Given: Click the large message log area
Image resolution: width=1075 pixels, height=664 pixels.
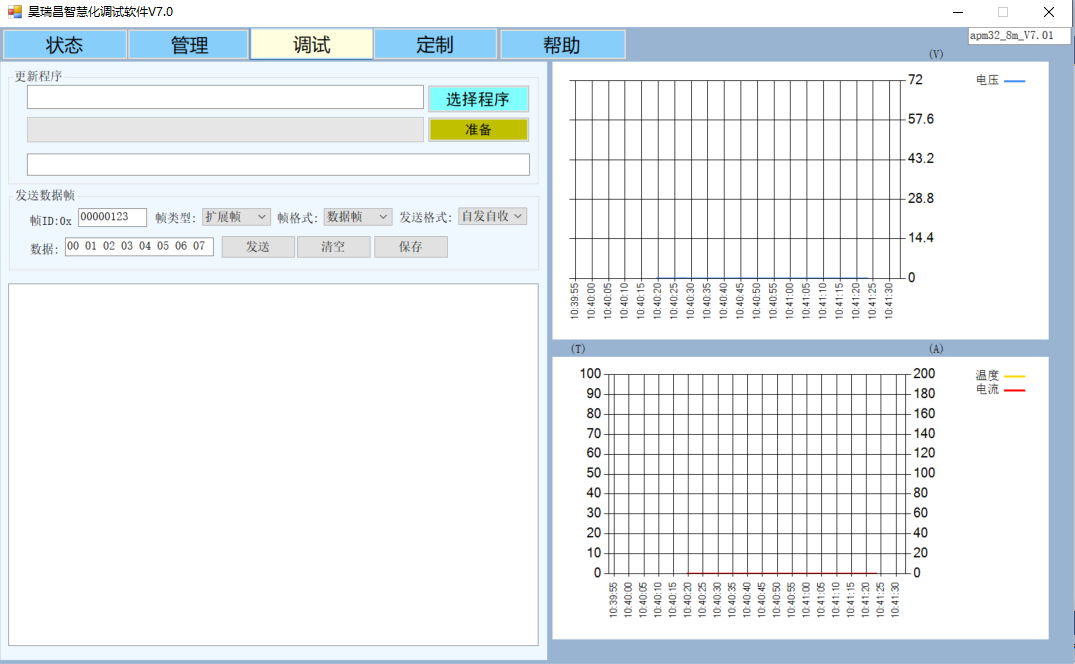Looking at the screenshot, I should (x=273, y=464).
